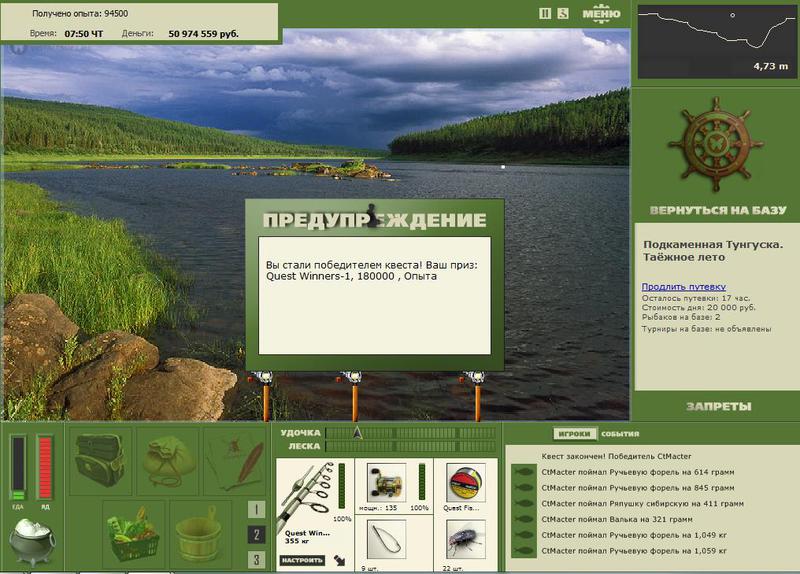The height and width of the screenshot is (574, 800).
Task: Click ВЕРНУТЬСЯ НА БАЗУ
Action: tap(718, 210)
